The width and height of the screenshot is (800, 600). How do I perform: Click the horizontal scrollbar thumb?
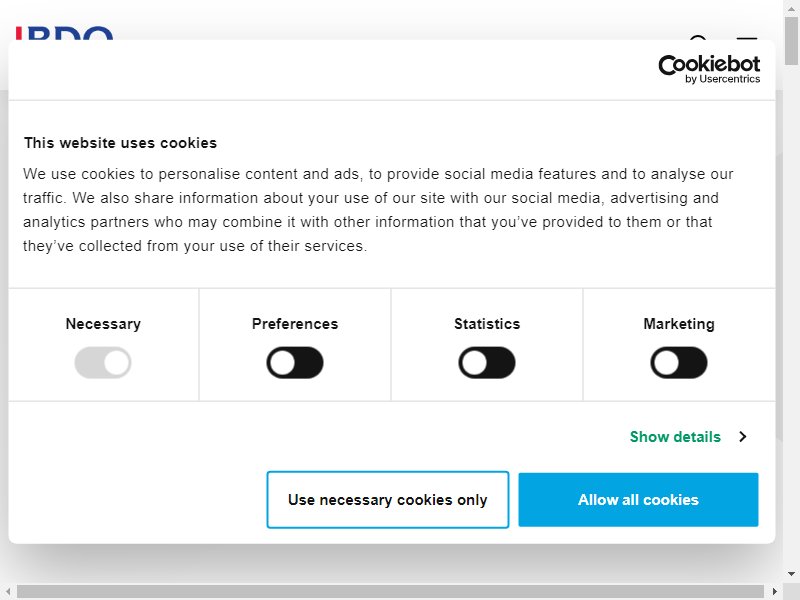pyautogui.click(x=390, y=591)
